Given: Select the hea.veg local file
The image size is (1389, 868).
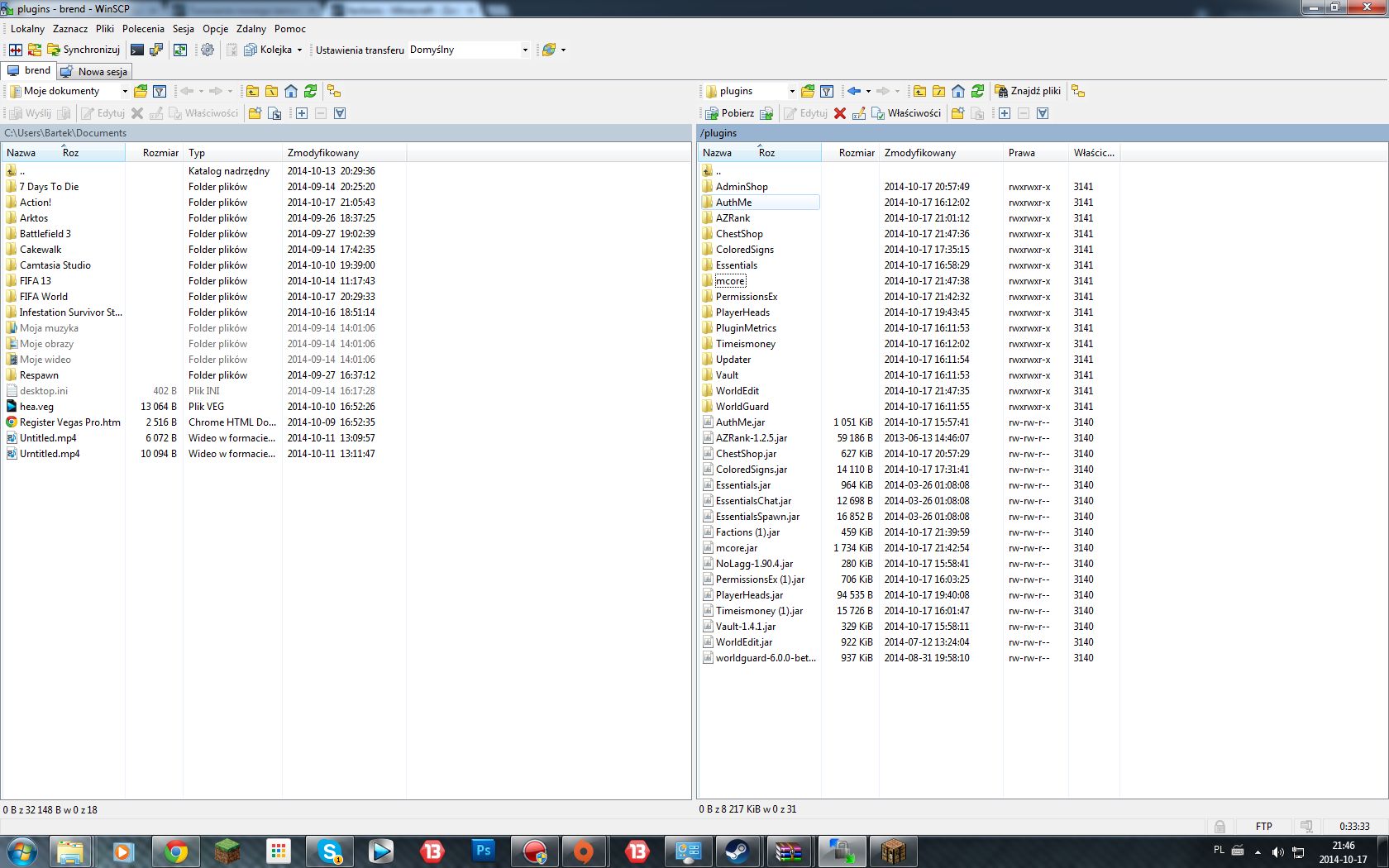Looking at the screenshot, I should (36, 407).
